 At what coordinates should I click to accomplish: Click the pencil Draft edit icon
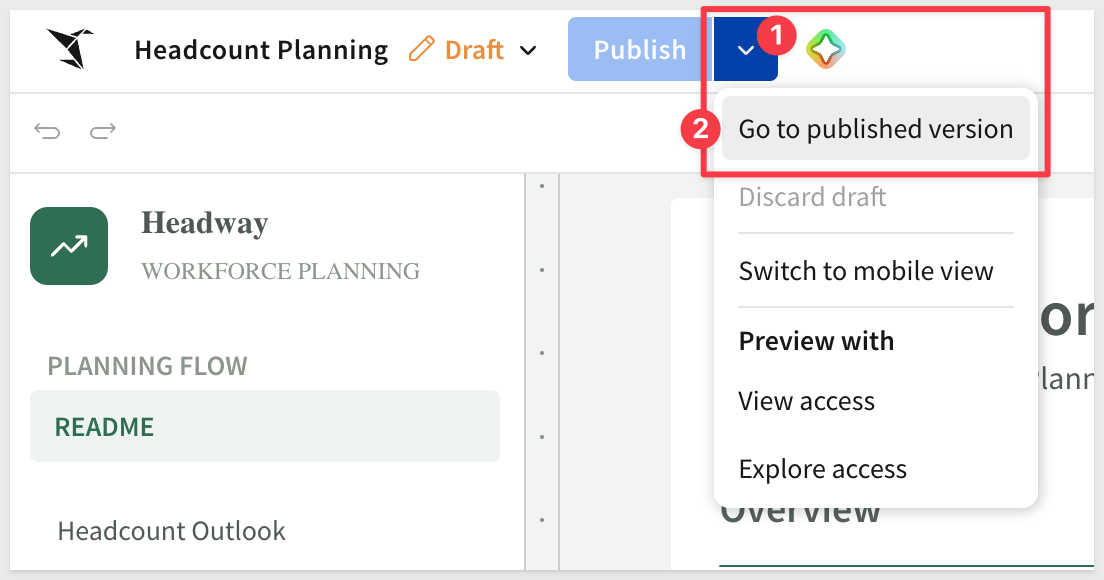421,49
